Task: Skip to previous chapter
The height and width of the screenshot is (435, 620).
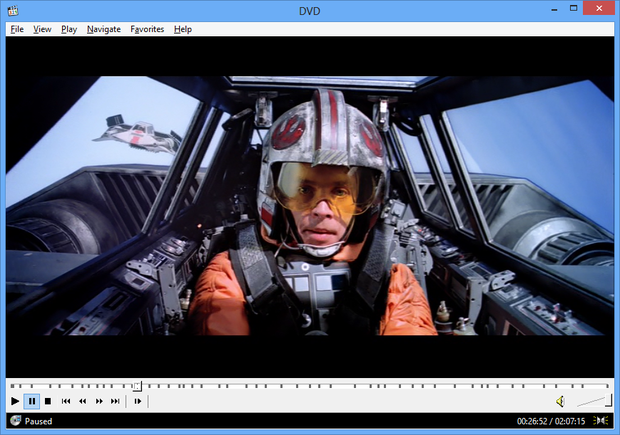Action: 66,401
